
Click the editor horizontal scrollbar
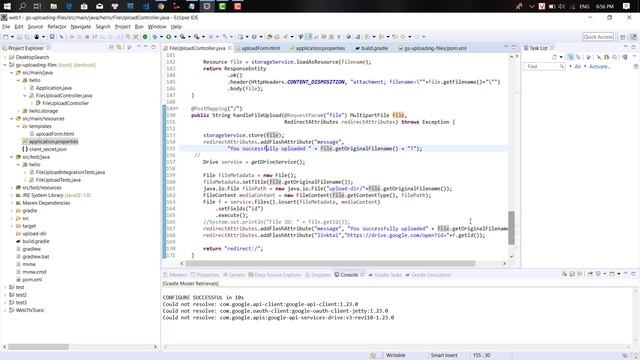pos(330,264)
